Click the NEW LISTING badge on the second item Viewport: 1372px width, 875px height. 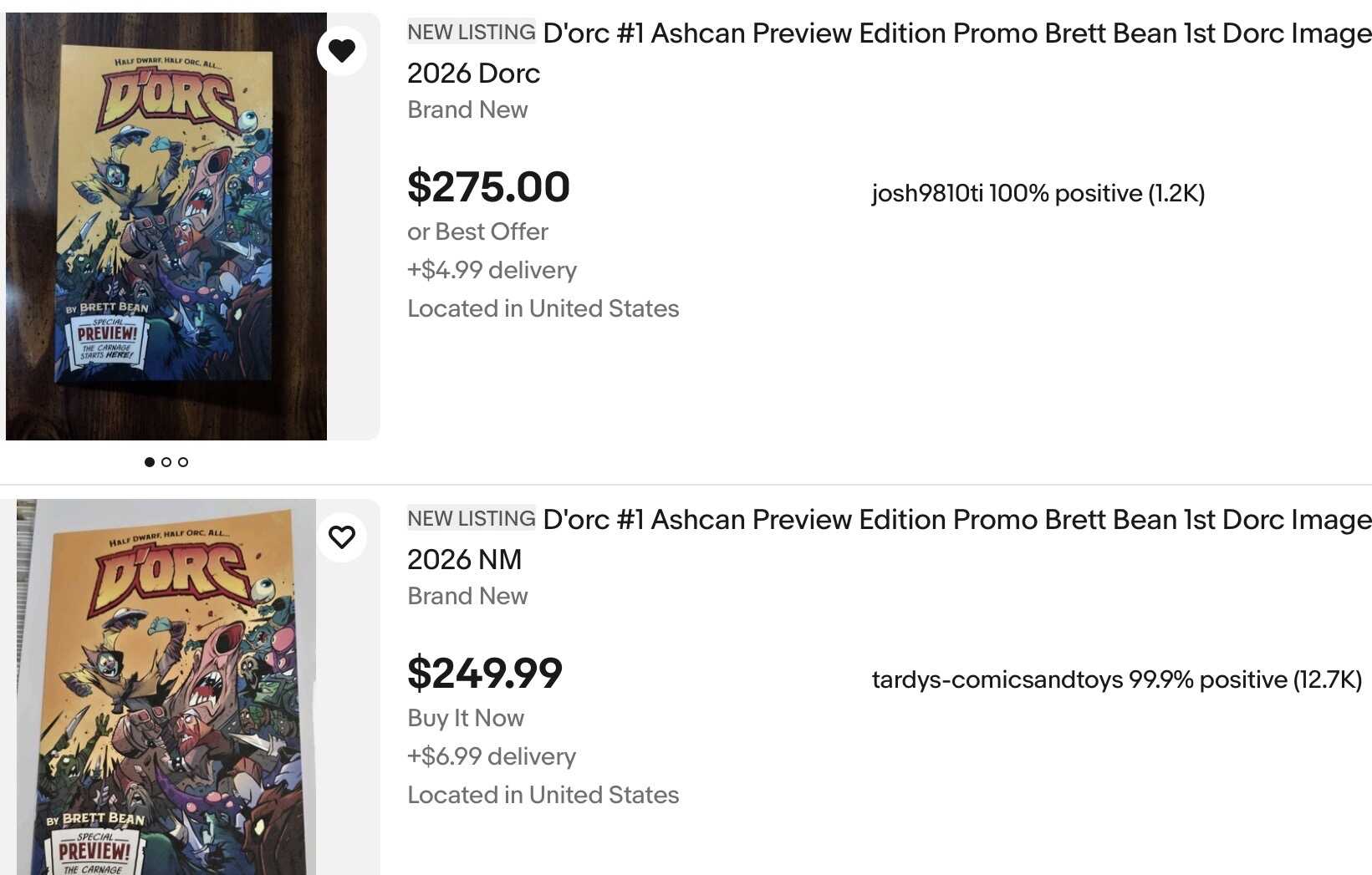(x=471, y=518)
